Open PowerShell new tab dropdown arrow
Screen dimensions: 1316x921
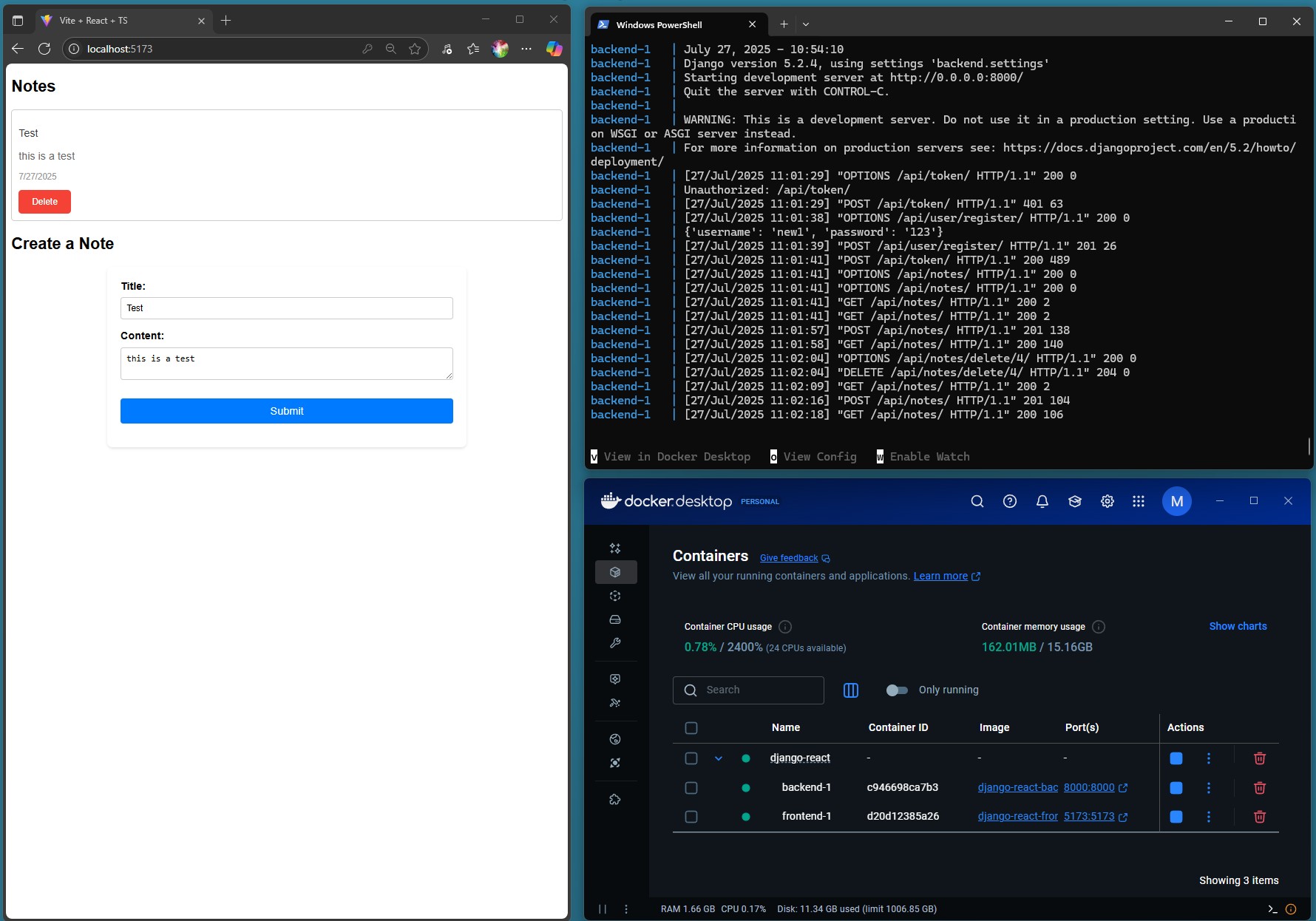coord(806,24)
